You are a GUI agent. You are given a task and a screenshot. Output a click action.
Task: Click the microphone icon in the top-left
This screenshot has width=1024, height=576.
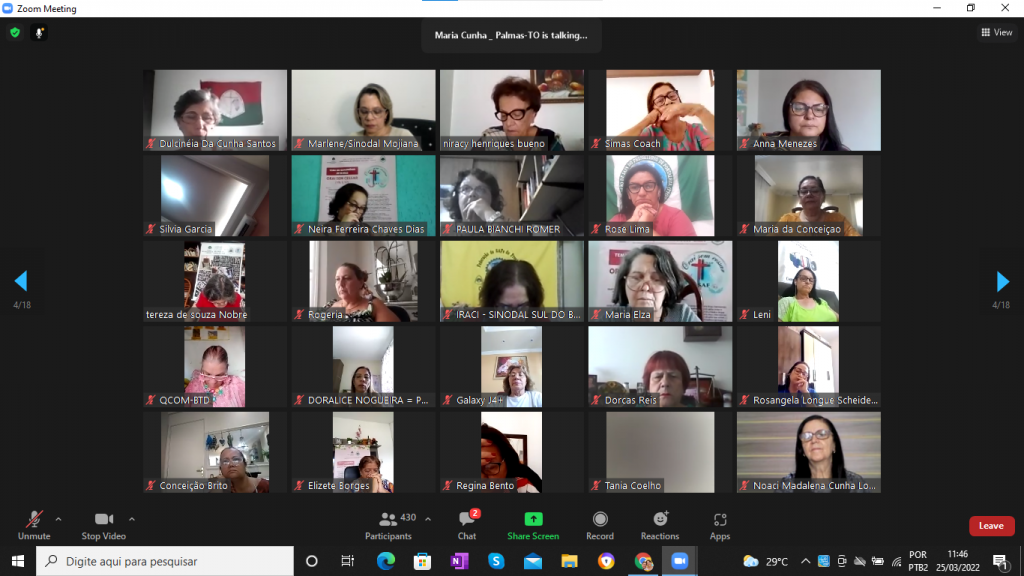[x=40, y=33]
